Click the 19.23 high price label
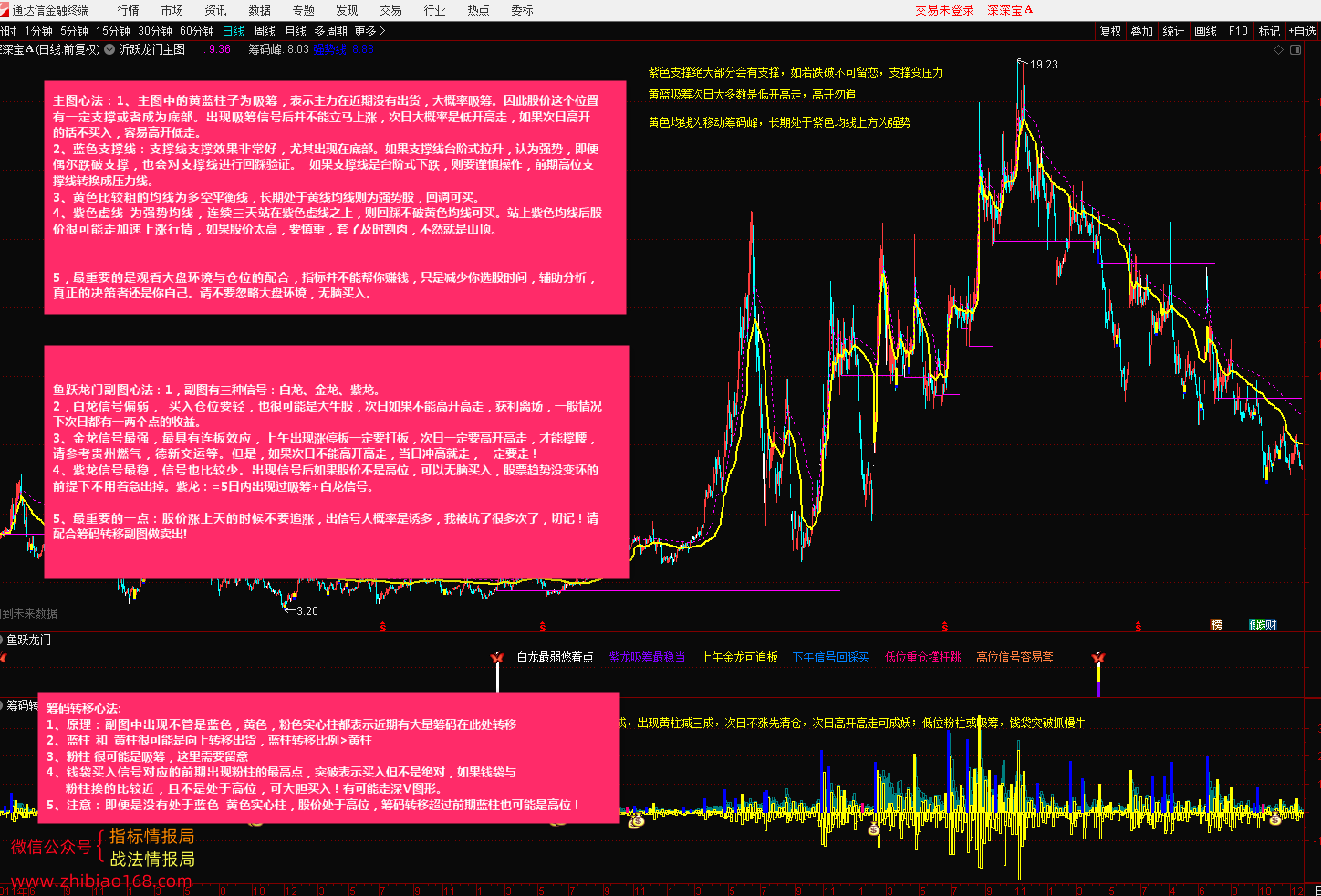1321x896 pixels. 1044,65
